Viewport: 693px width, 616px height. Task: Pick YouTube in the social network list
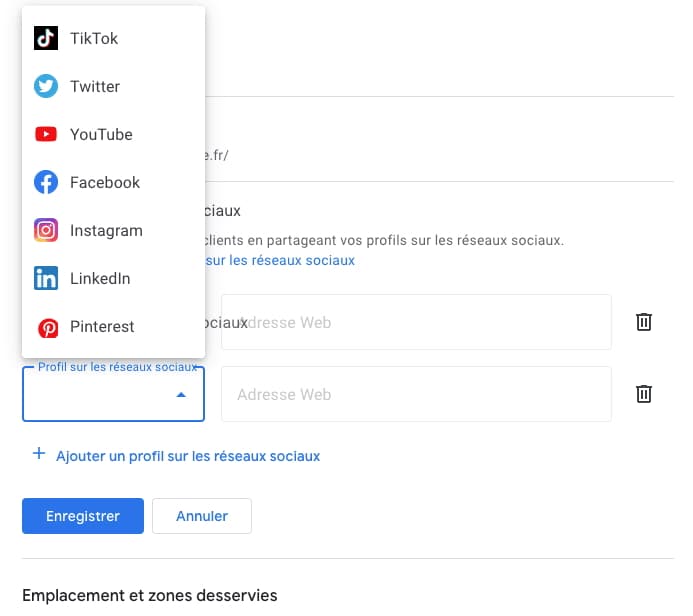click(114, 134)
